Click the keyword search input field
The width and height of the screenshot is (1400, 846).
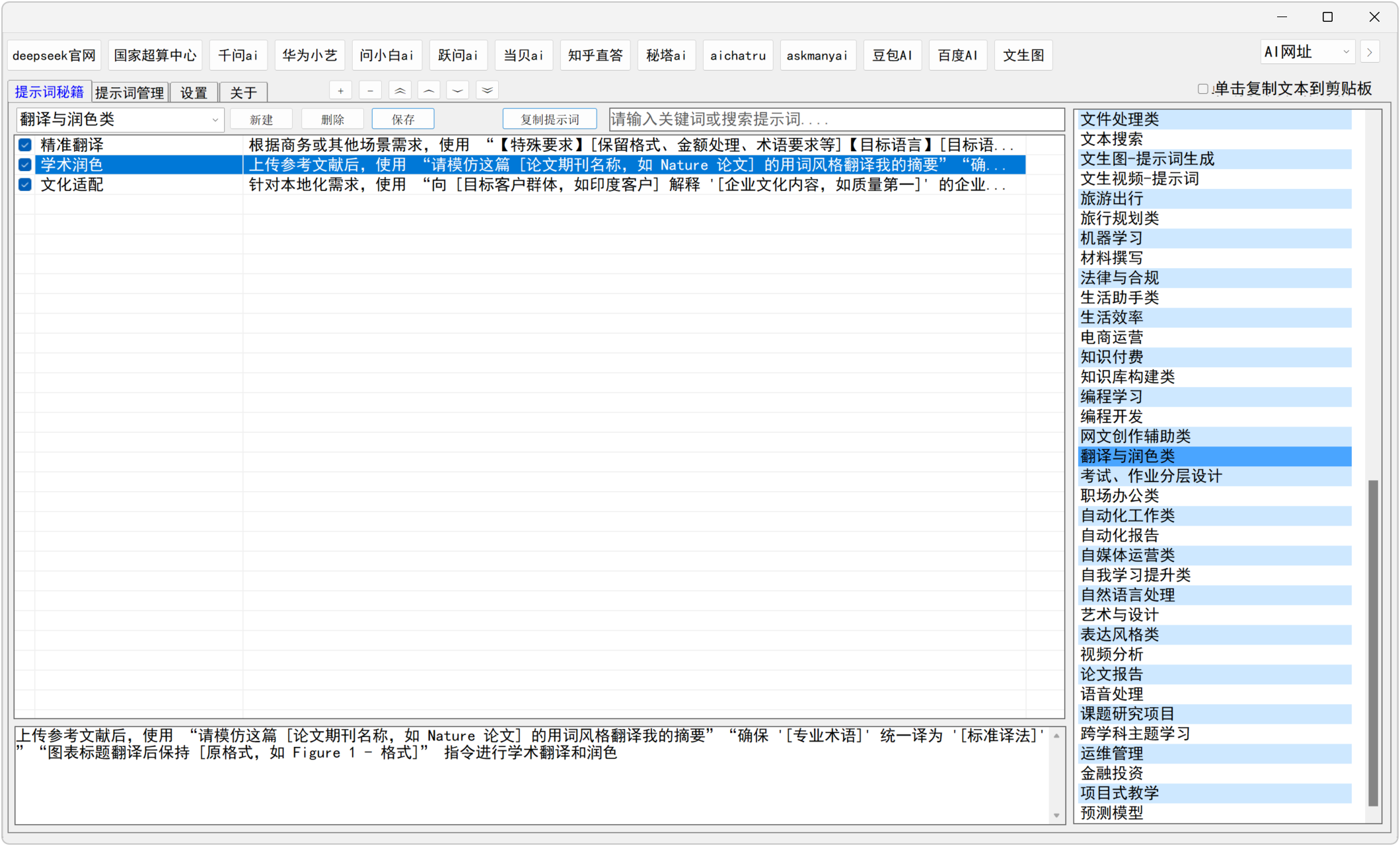pyautogui.click(x=836, y=120)
